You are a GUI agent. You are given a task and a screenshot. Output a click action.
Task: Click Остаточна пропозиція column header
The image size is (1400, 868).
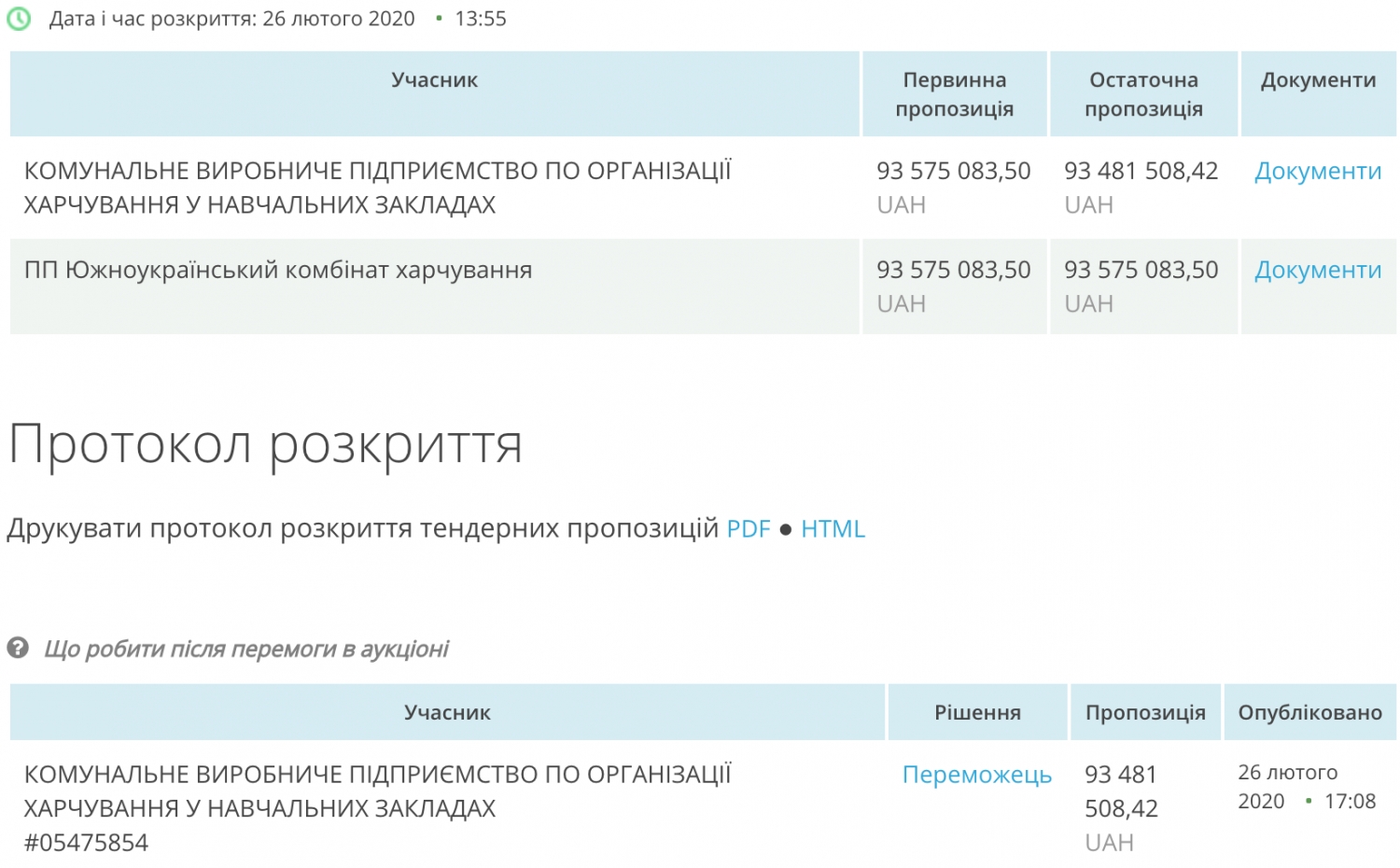(1143, 94)
